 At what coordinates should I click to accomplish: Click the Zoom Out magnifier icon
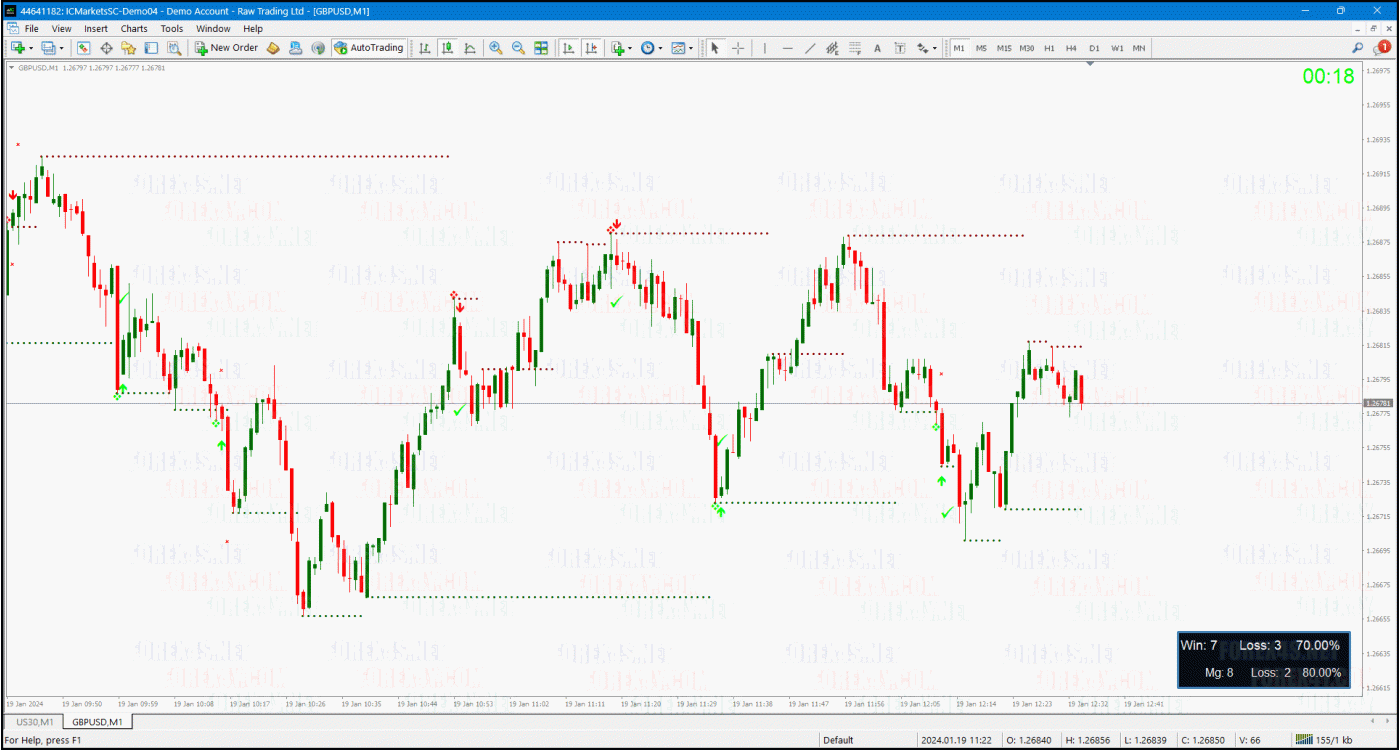click(518, 48)
